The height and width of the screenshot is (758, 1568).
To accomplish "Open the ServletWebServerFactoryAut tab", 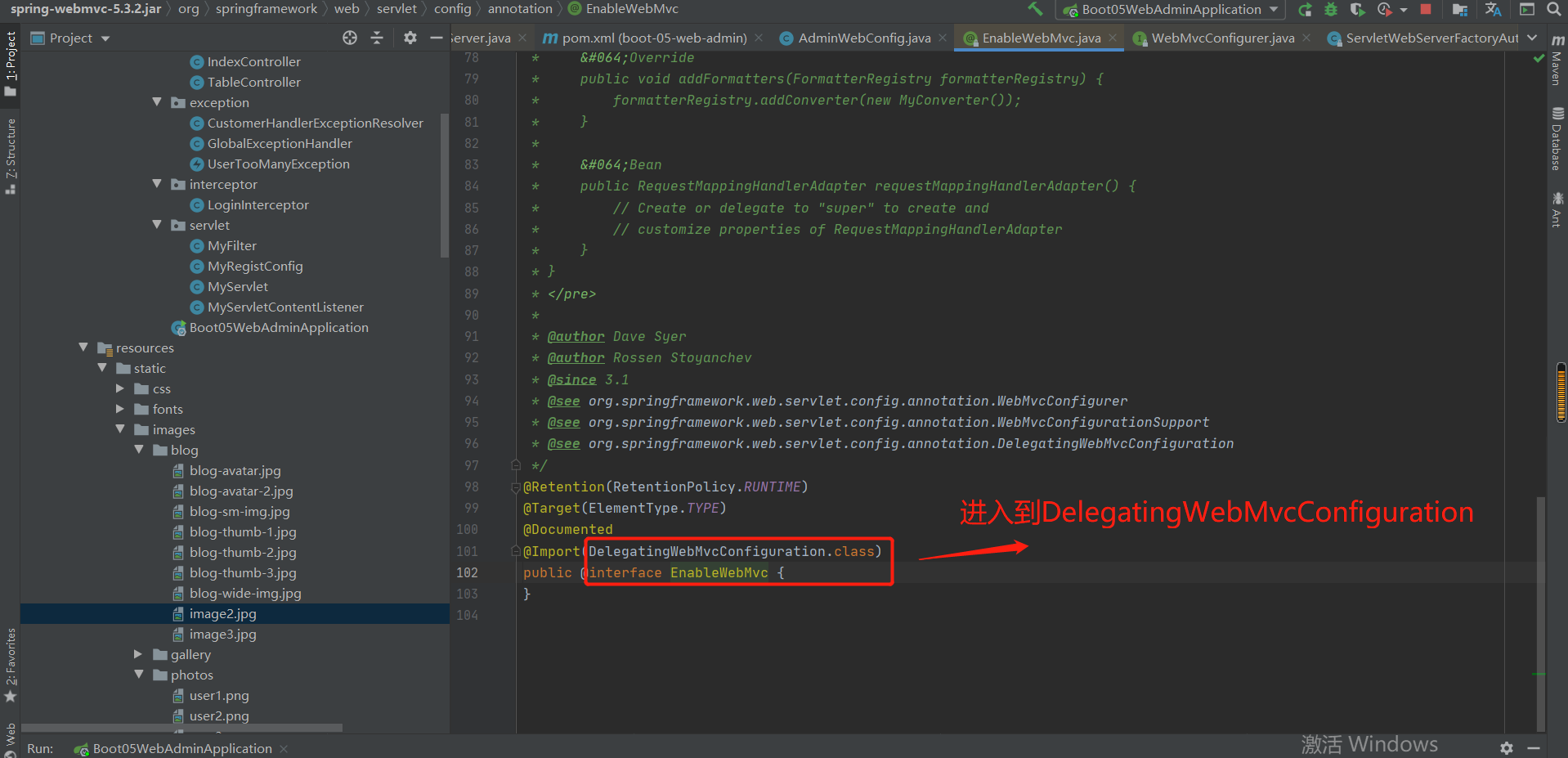I will click(x=1423, y=38).
